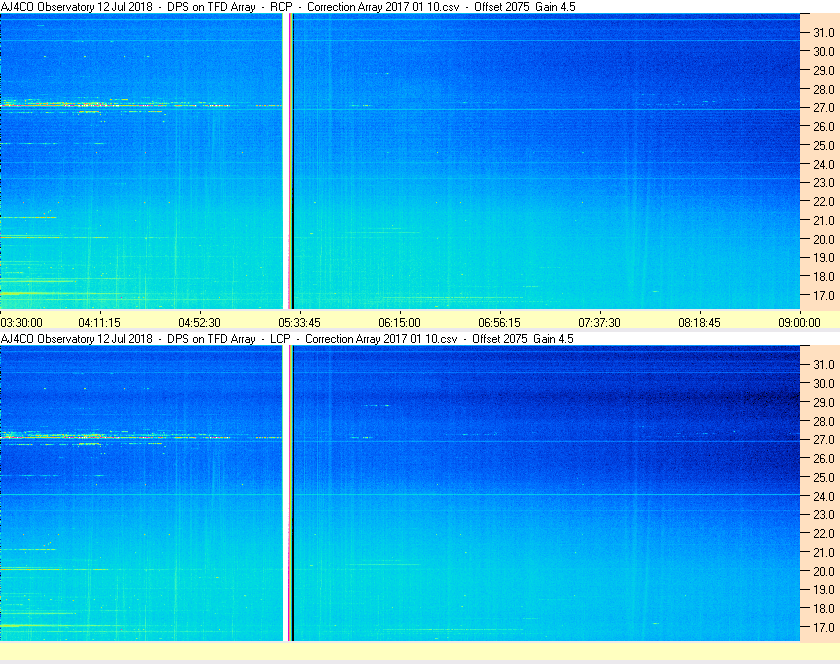Click 'Offset 2075' in the LCP title
The height and width of the screenshot is (664, 840).
(500, 339)
